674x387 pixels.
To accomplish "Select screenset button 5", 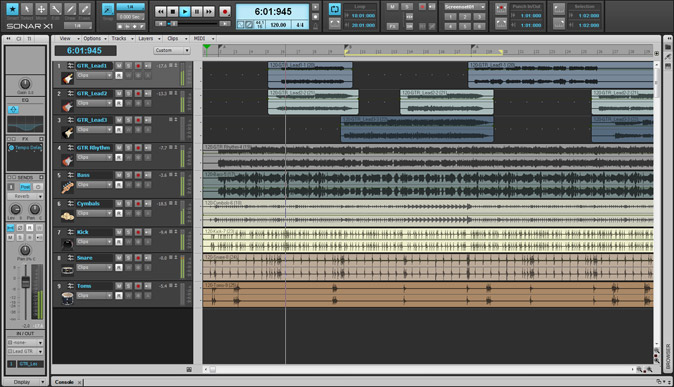I will 465,26.
